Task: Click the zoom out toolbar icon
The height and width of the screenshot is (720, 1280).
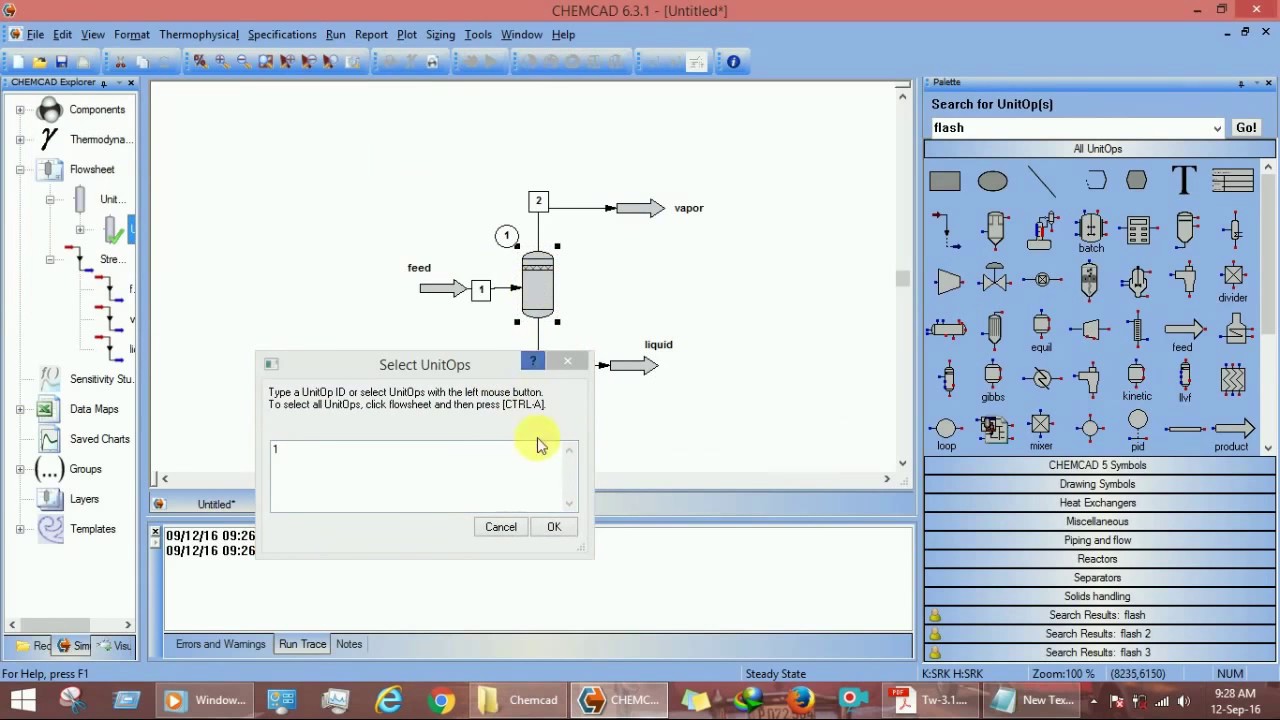Action: click(243, 62)
